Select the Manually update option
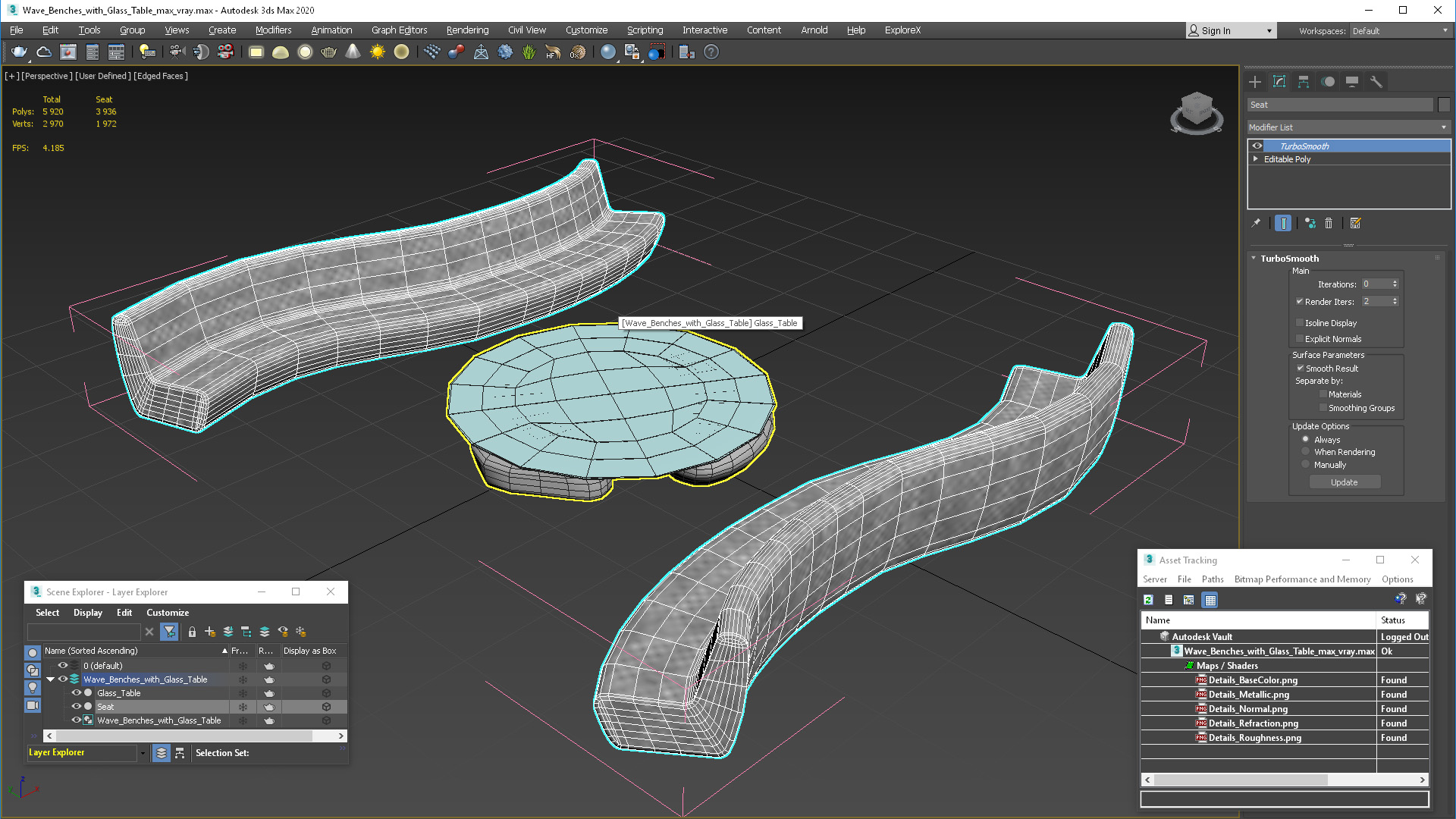1456x819 pixels. coord(1305,464)
